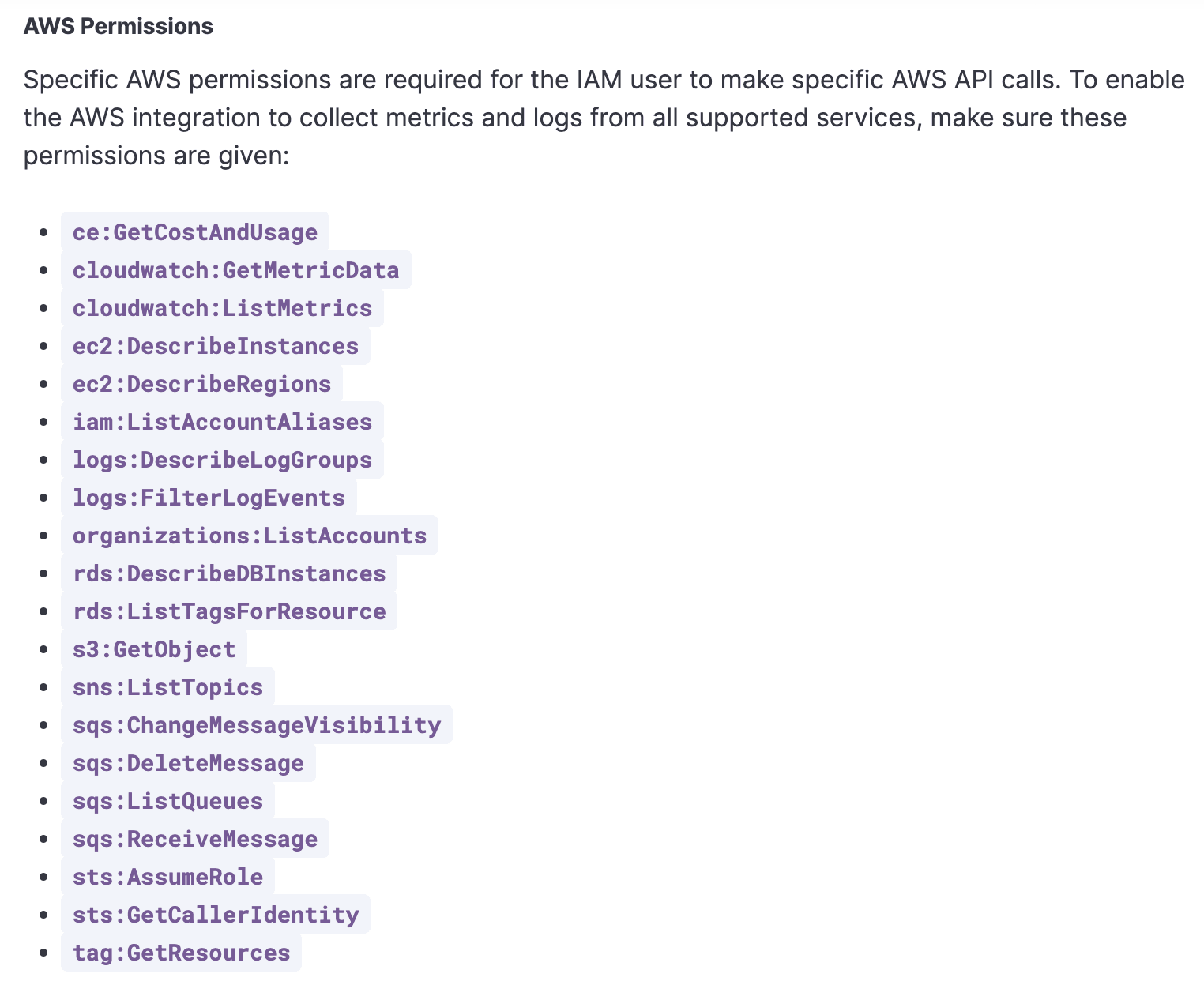This screenshot has height=1000, width=1204.
Task: Click the sts:AssumeRole permission
Action: coord(167,877)
